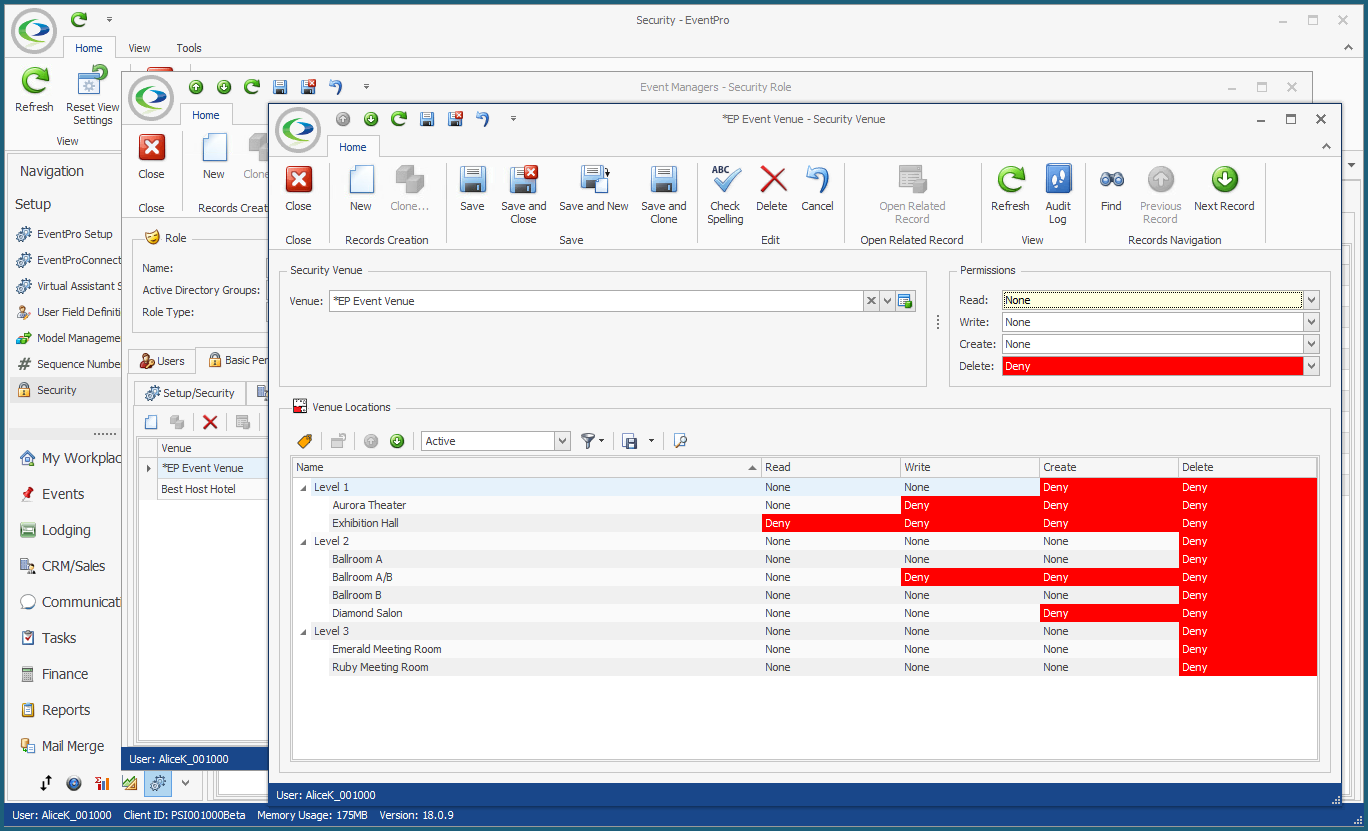
Task: Click the magnifier search icon in Venue Locations toolbar
Action: pyautogui.click(x=680, y=441)
